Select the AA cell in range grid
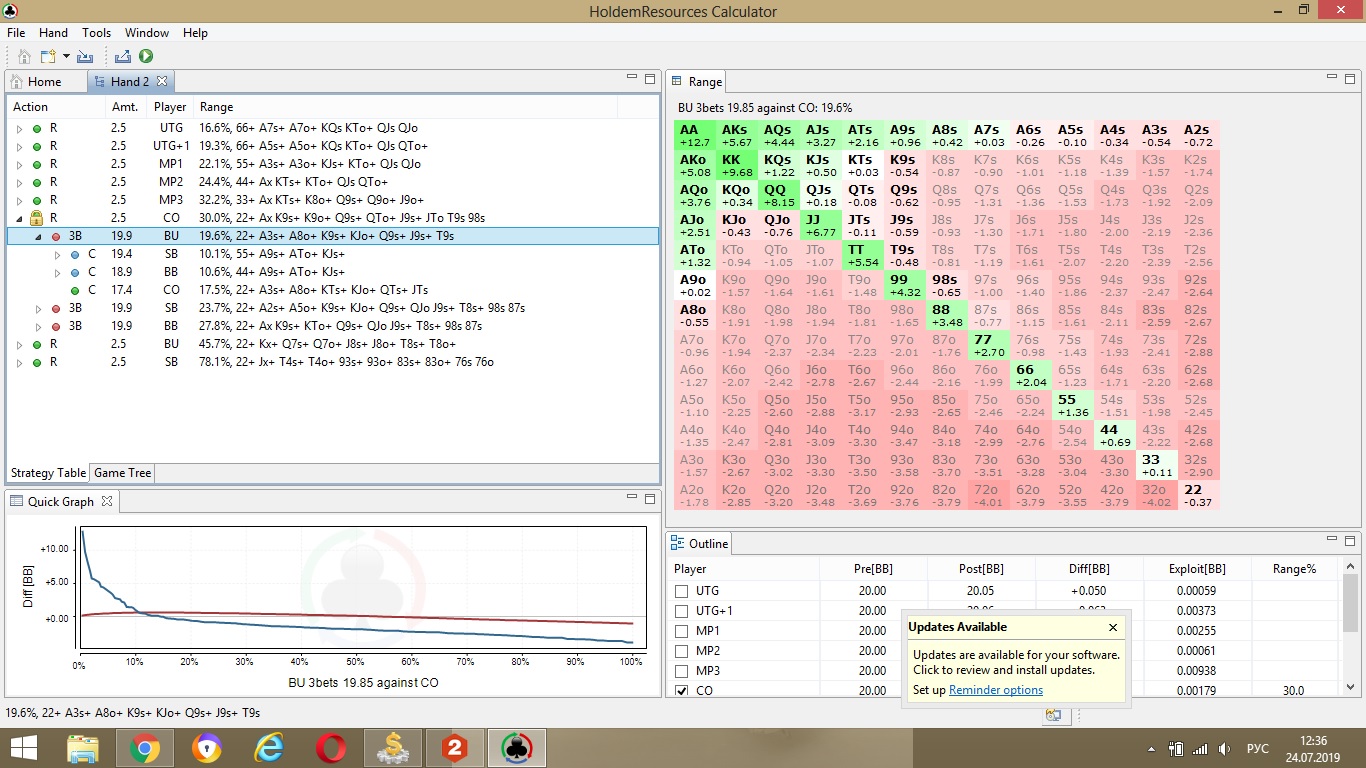This screenshot has width=1366, height=768. tap(695, 135)
